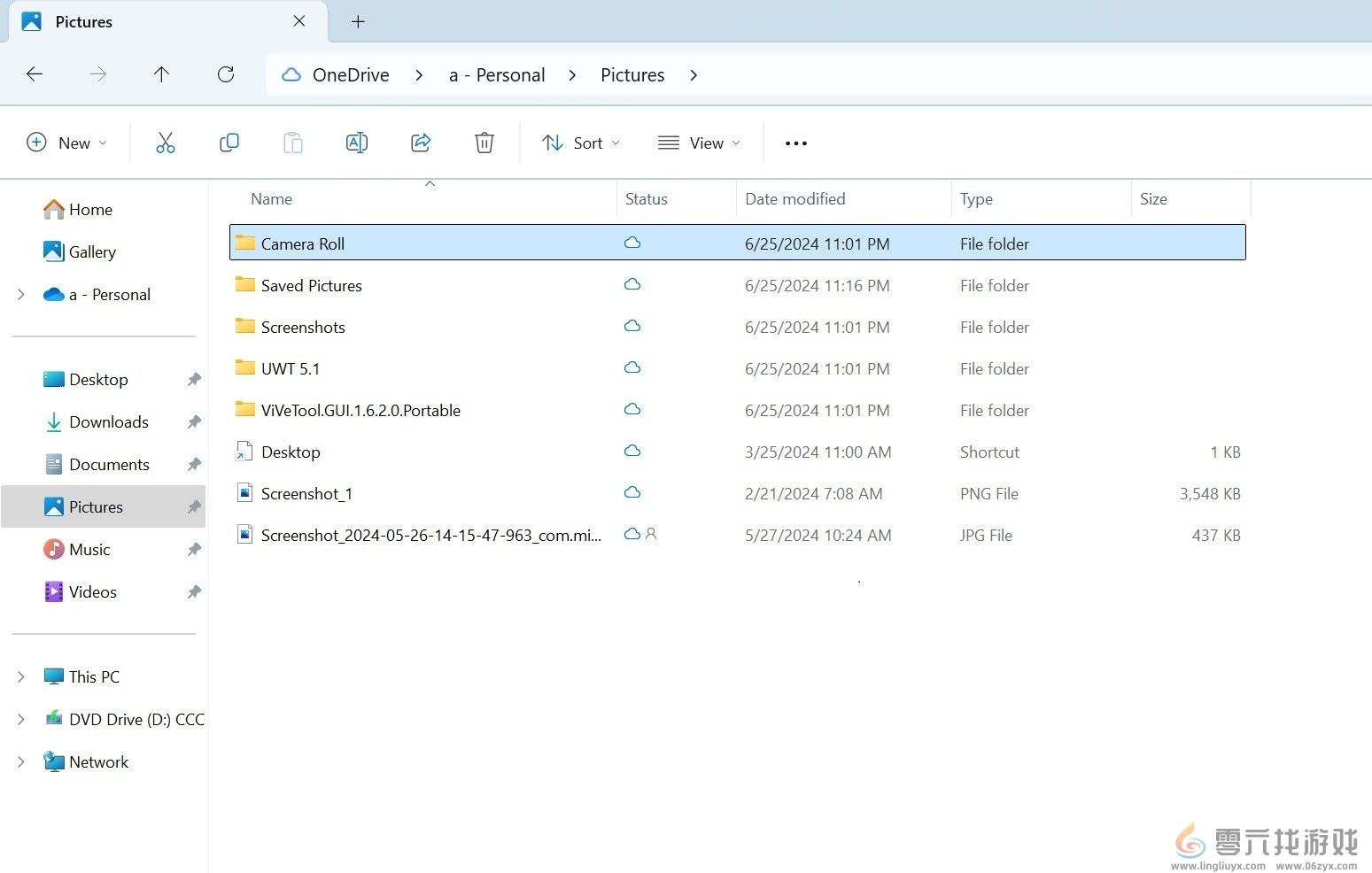Select the Screenshot_1 PNG file

(x=306, y=494)
